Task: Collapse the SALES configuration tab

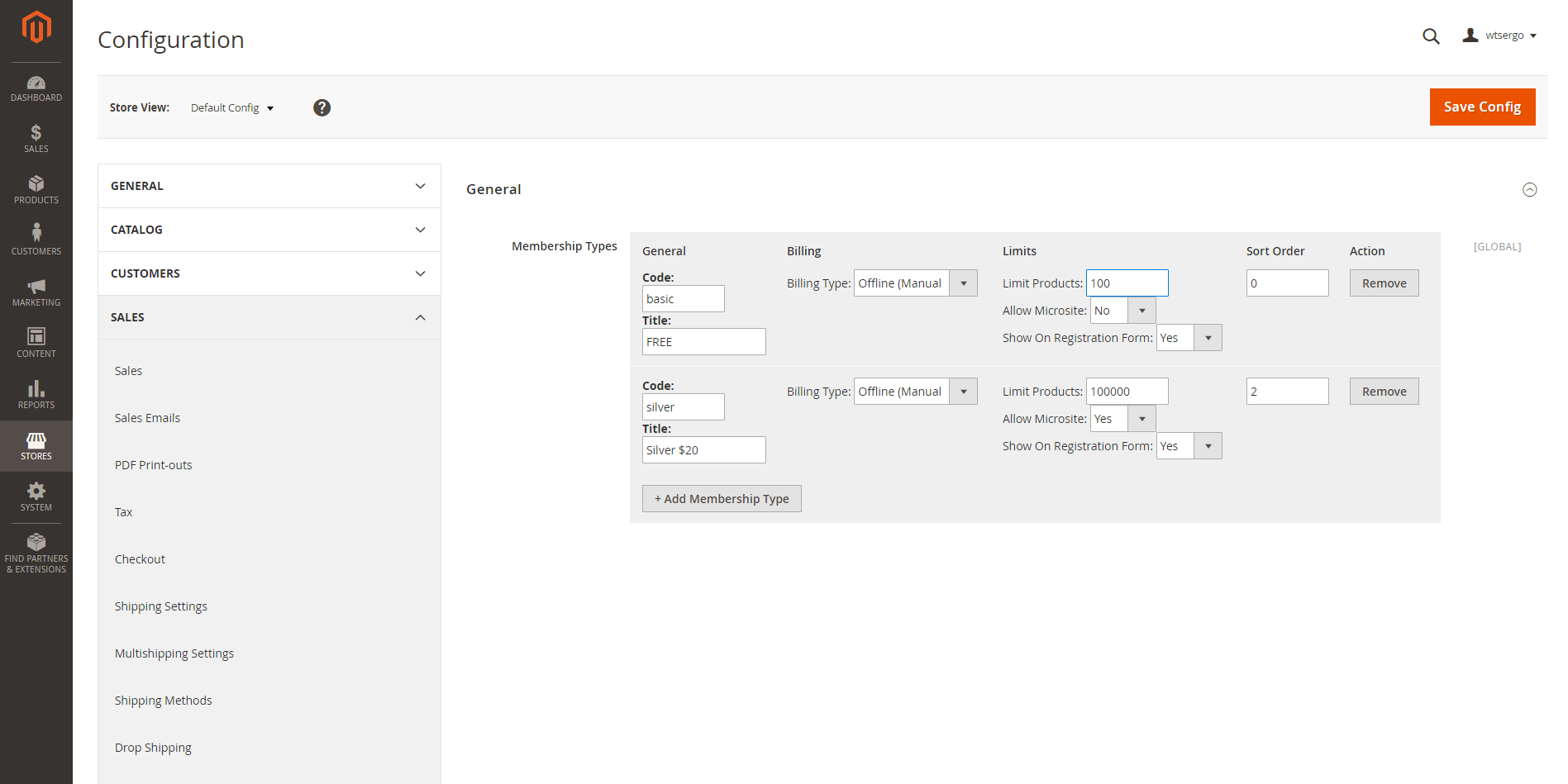Action: 269,317
